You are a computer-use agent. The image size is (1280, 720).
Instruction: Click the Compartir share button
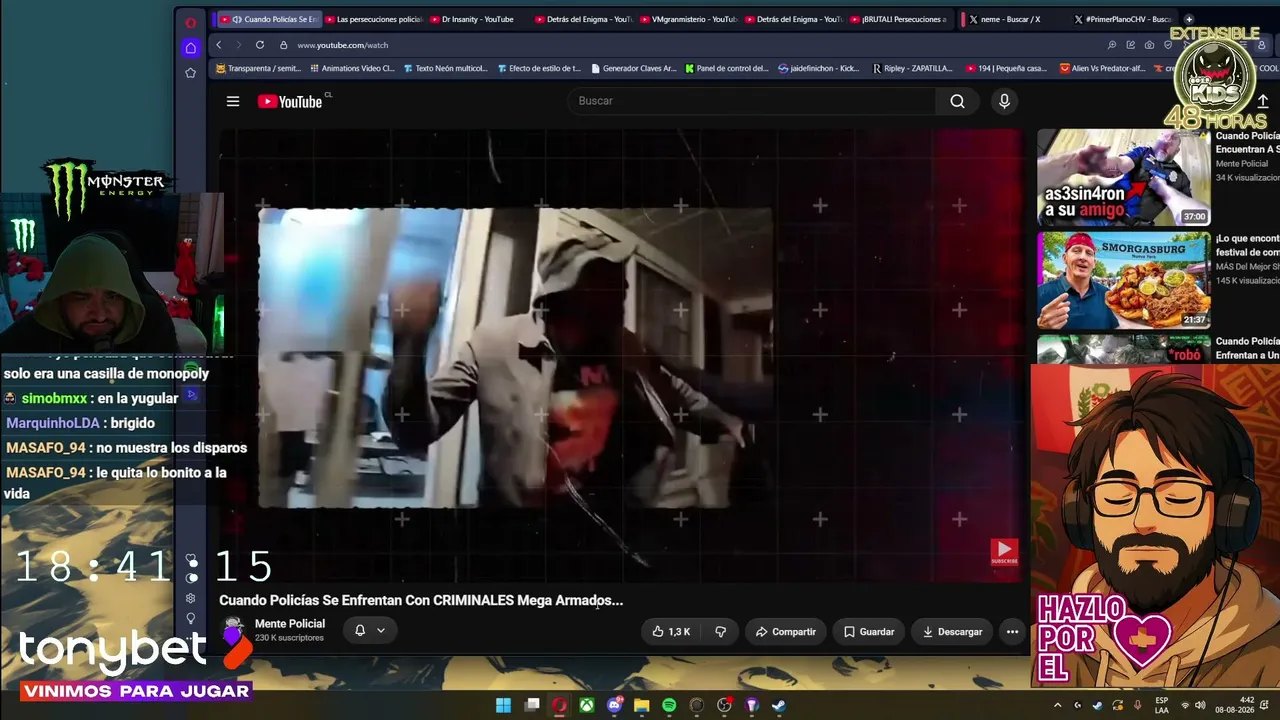[786, 632]
